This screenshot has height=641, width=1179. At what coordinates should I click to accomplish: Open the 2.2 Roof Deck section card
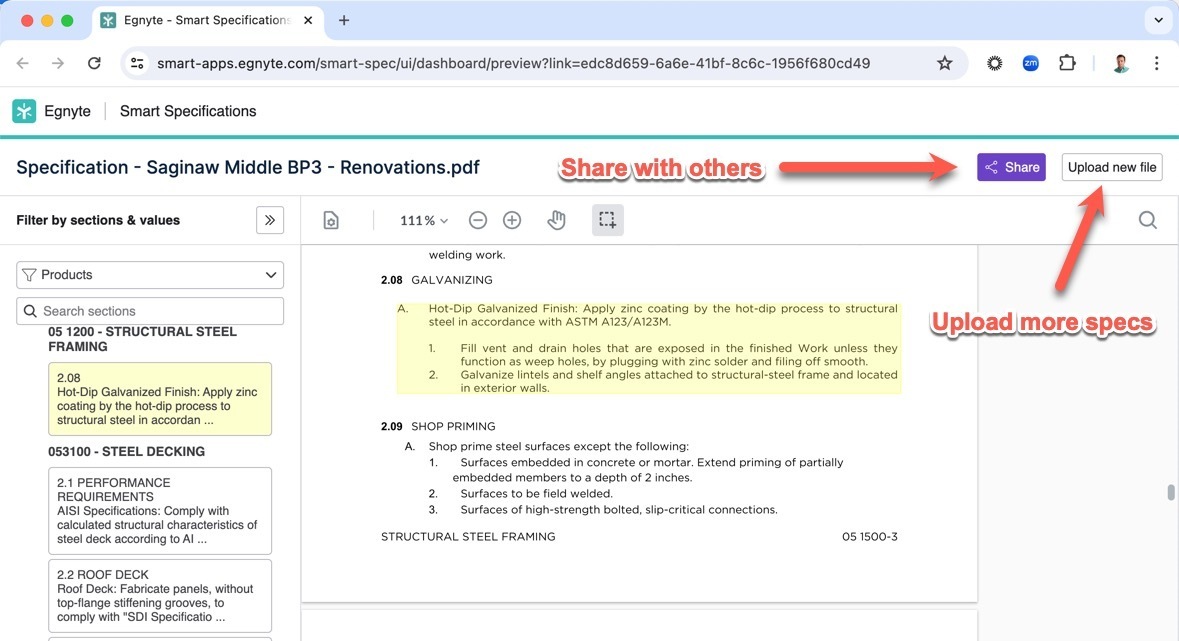160,595
